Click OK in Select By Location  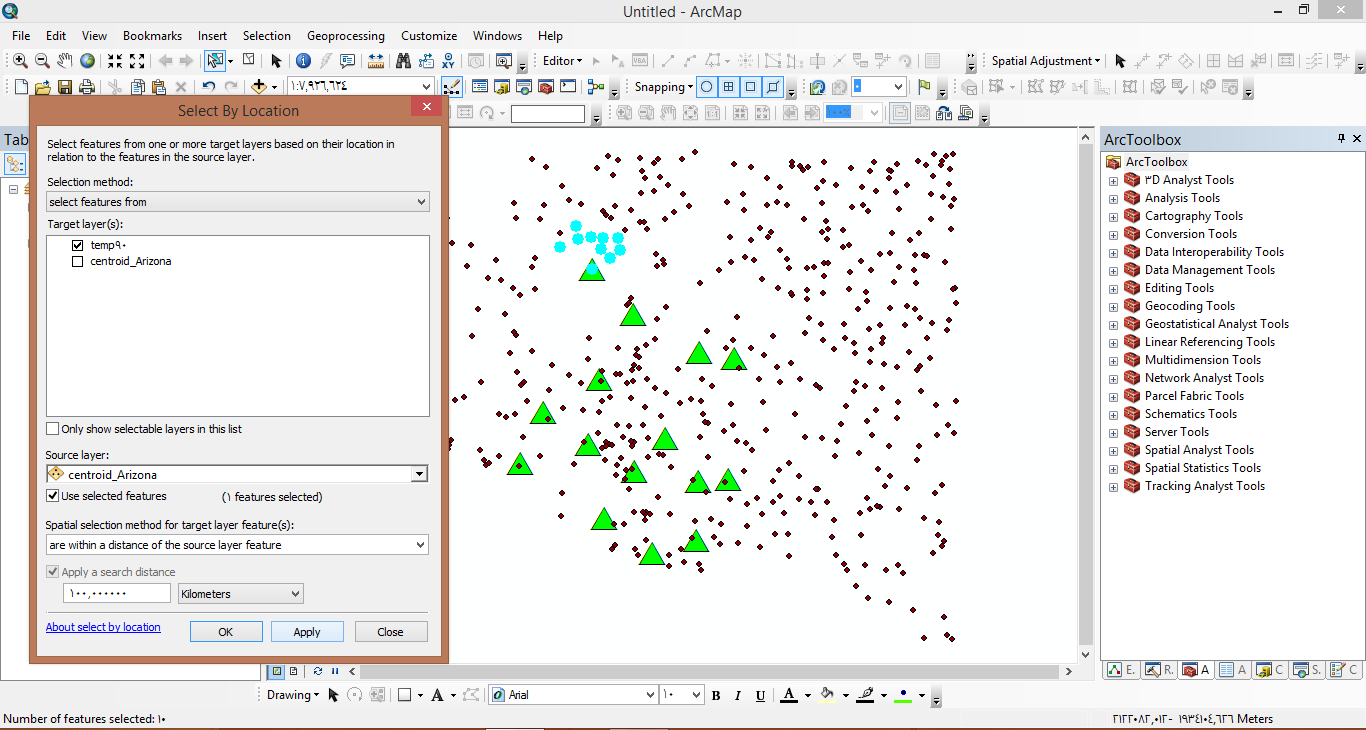[x=226, y=632]
